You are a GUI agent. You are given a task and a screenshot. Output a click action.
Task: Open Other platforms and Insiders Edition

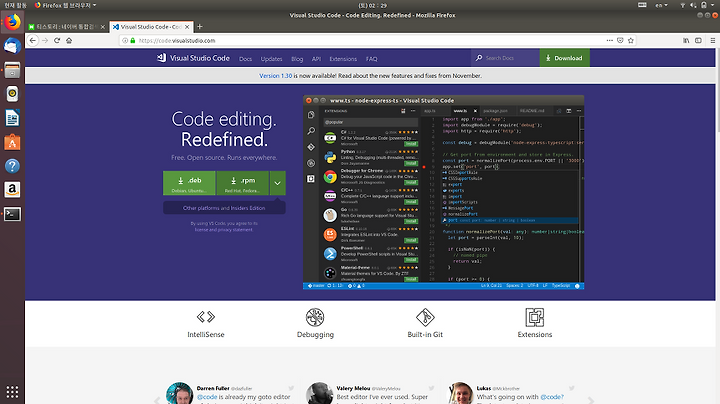tap(224, 208)
